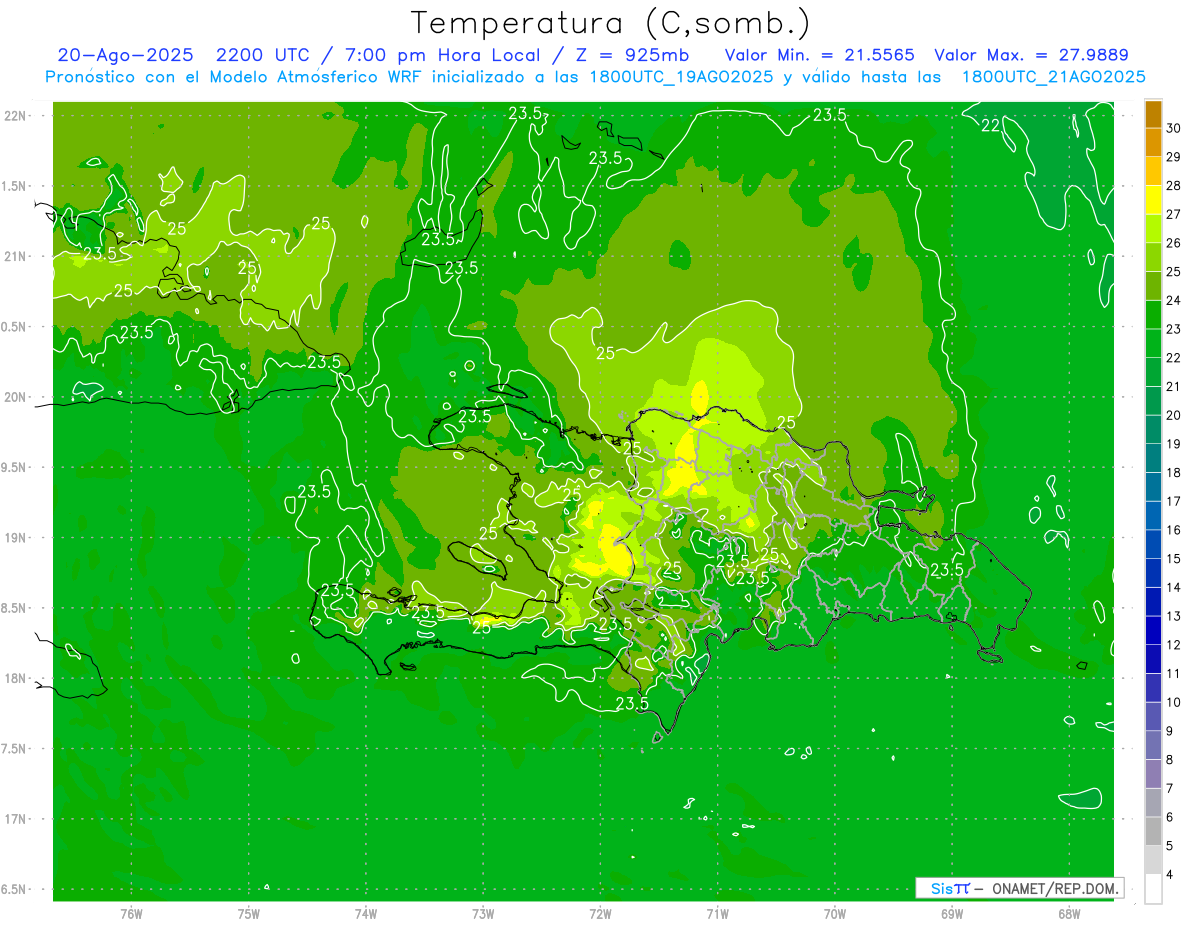This screenshot has width=1200, height=927.
Task: Click the '1800UTC_21AGO2025' validity text
Action: 1053,77
